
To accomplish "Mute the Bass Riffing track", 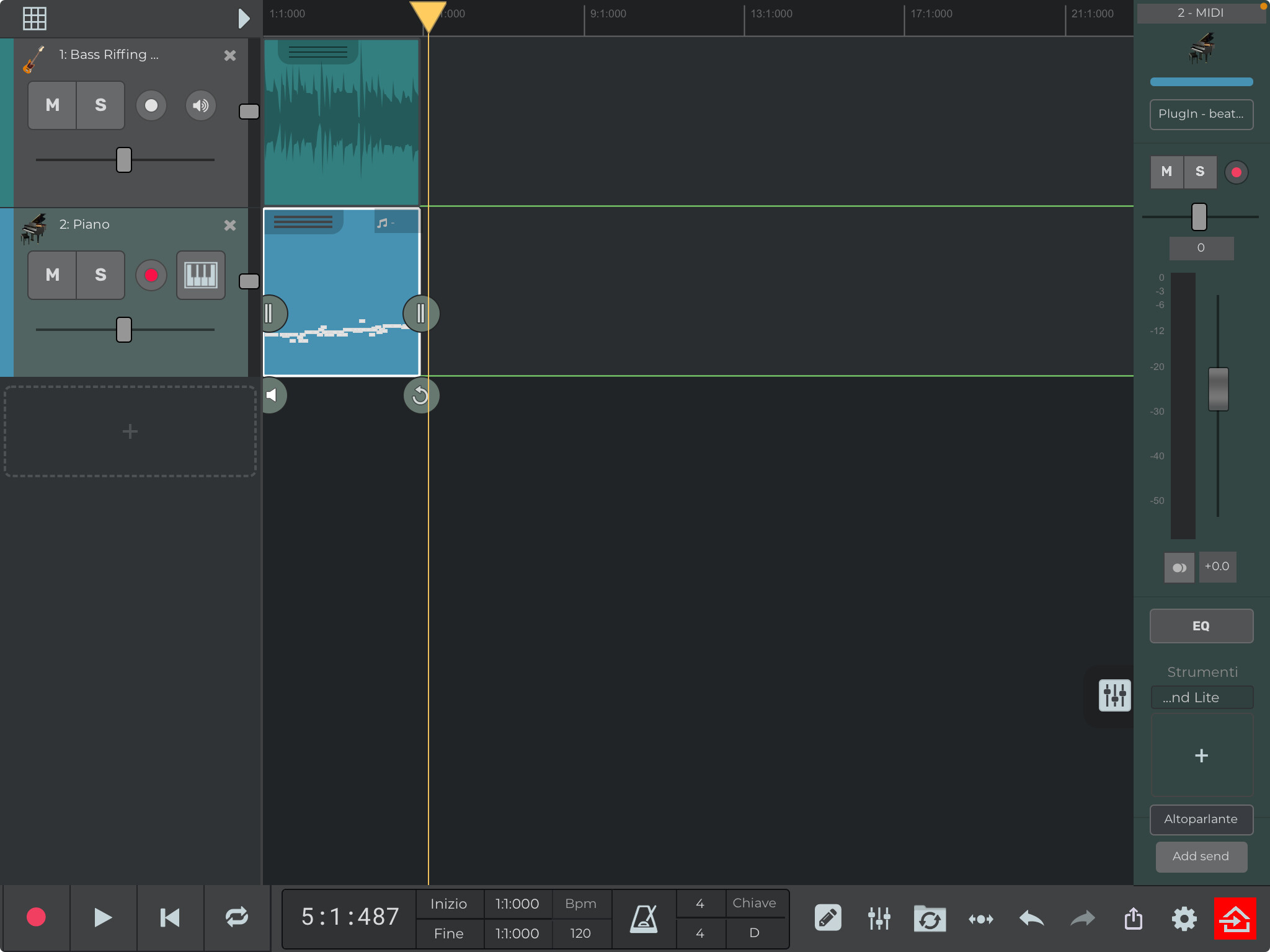I will point(53,105).
